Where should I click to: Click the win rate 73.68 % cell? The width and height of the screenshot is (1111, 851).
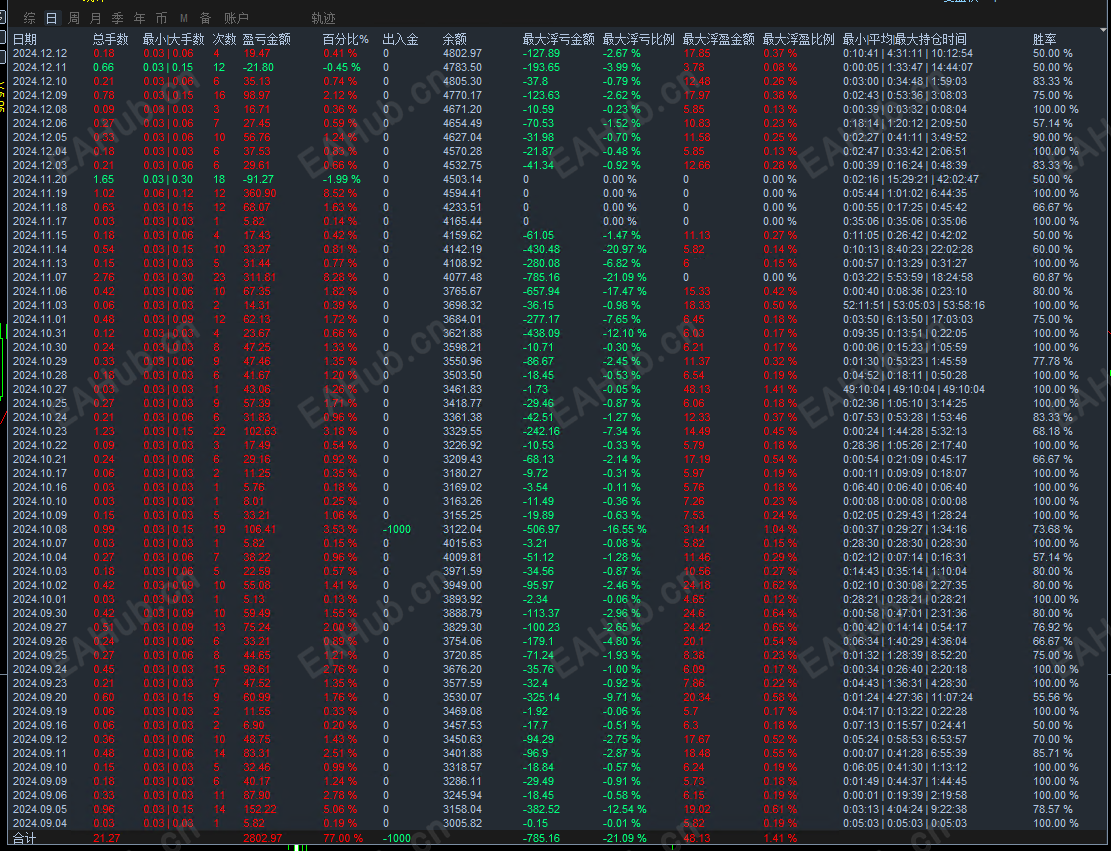(x=1052, y=529)
